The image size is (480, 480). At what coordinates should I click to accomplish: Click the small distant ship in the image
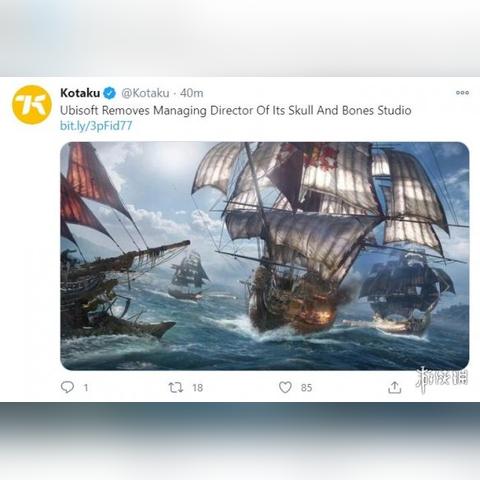[x=188, y=277]
